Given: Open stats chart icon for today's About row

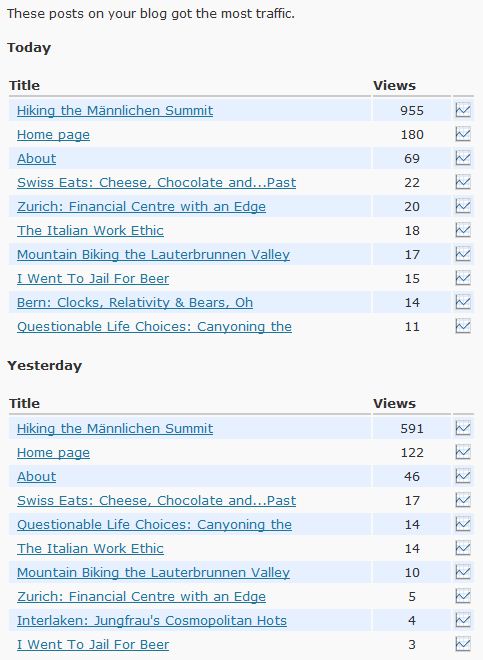Looking at the screenshot, I should (x=463, y=158).
